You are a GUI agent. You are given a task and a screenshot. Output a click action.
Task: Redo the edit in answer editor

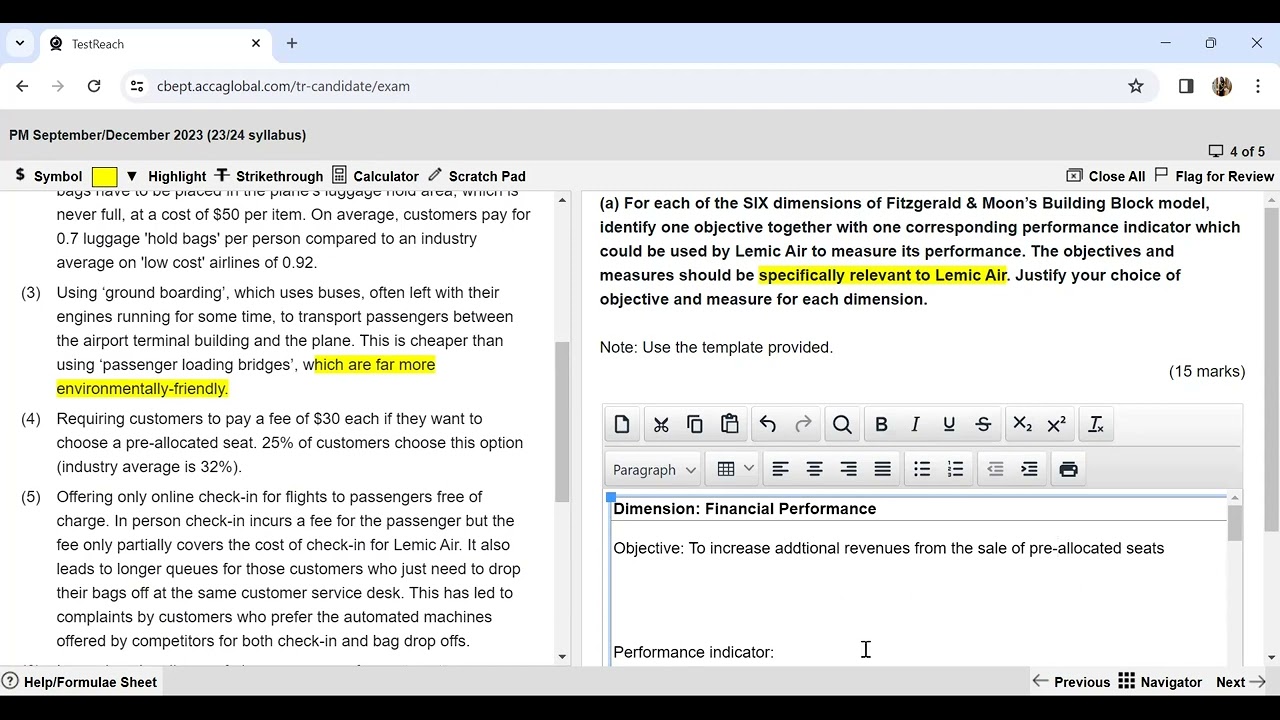(x=803, y=424)
